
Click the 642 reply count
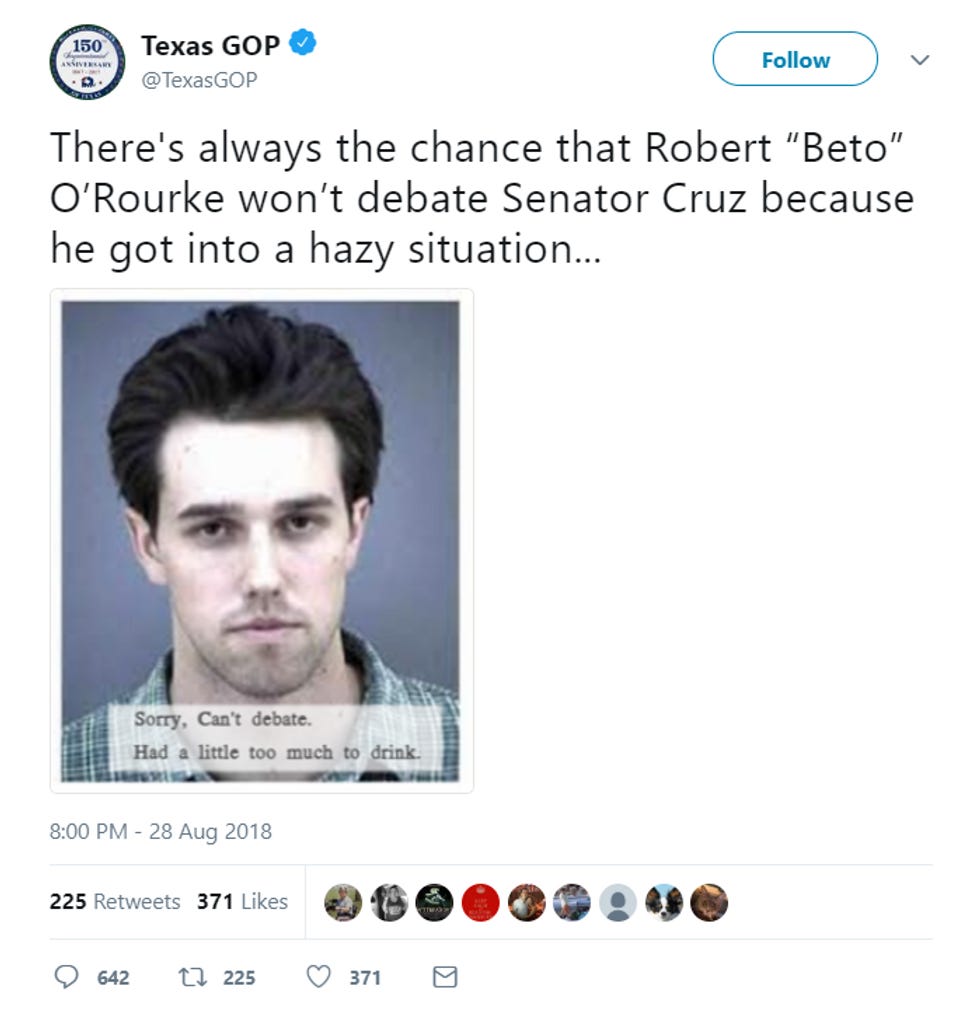(113, 977)
